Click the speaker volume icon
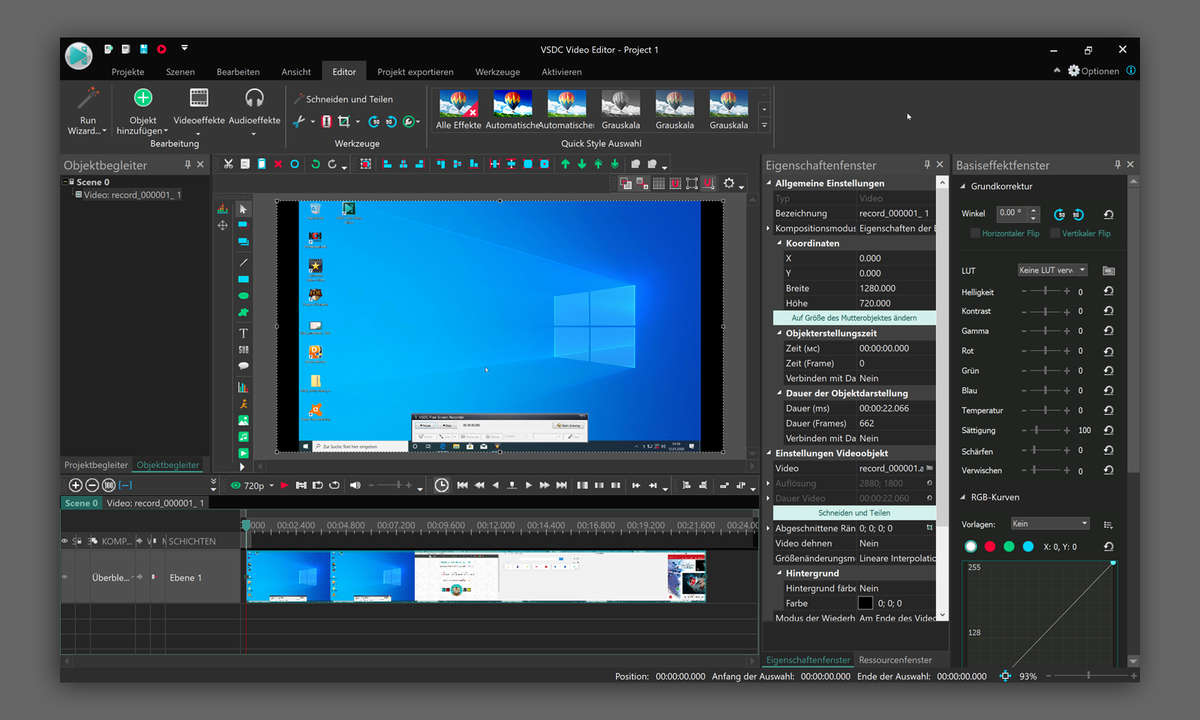The width and height of the screenshot is (1200, 720). tap(355, 485)
